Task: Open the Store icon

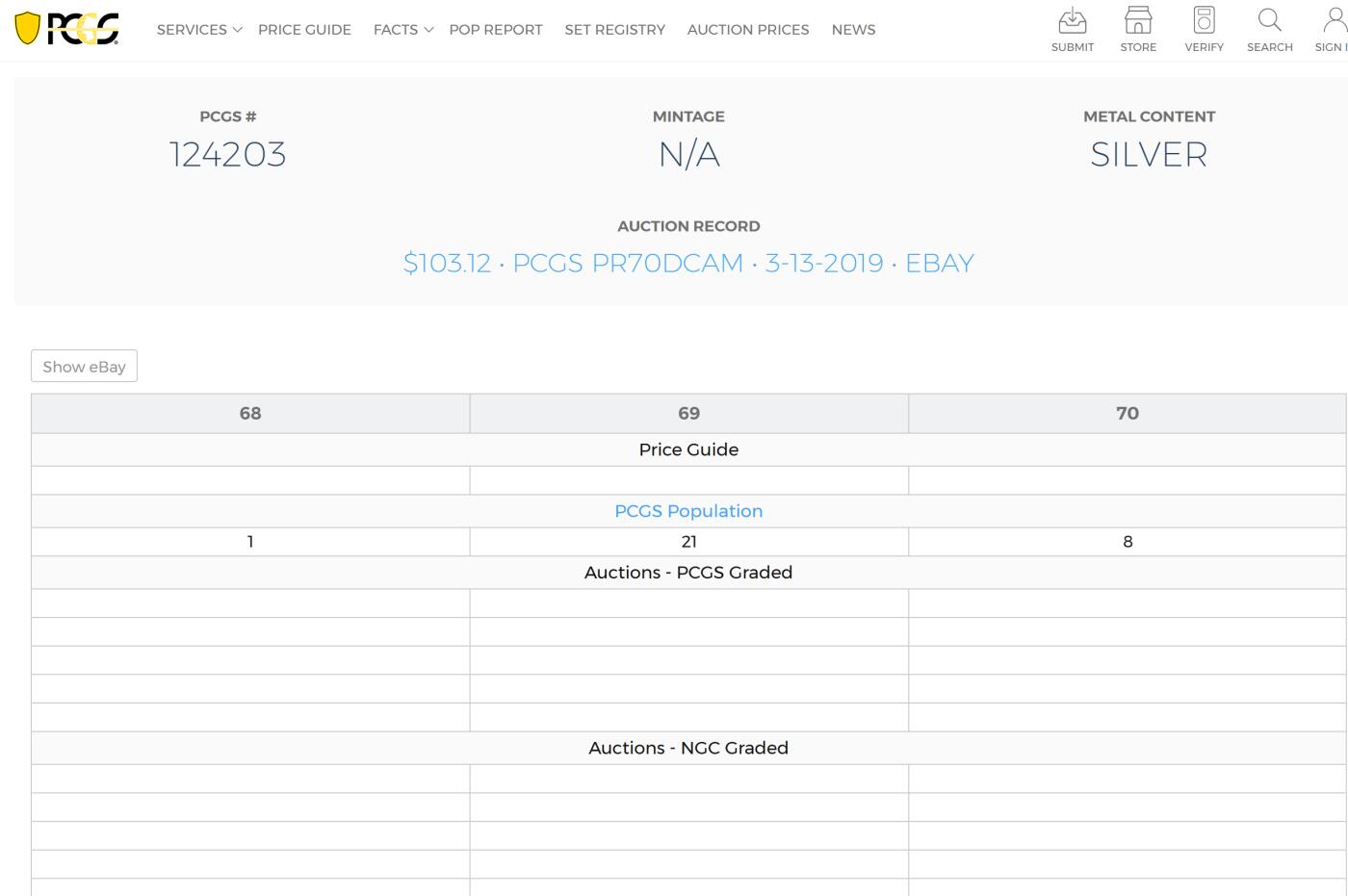Action: [1138, 21]
